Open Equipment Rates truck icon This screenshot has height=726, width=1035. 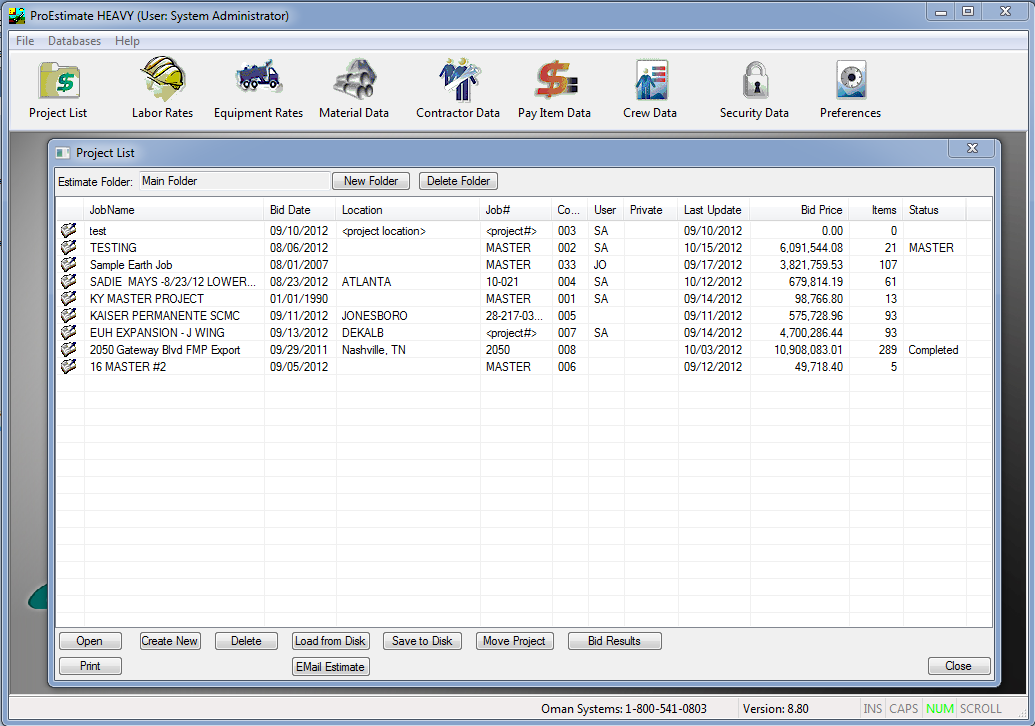coord(259,77)
